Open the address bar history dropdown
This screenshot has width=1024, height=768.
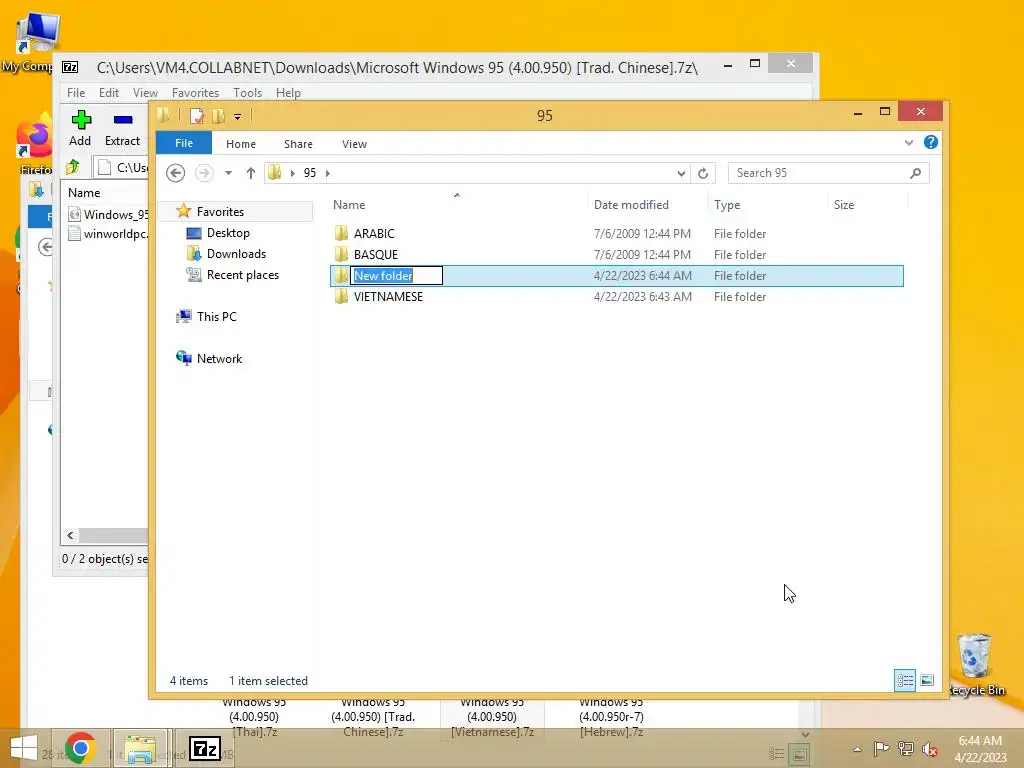[681, 173]
